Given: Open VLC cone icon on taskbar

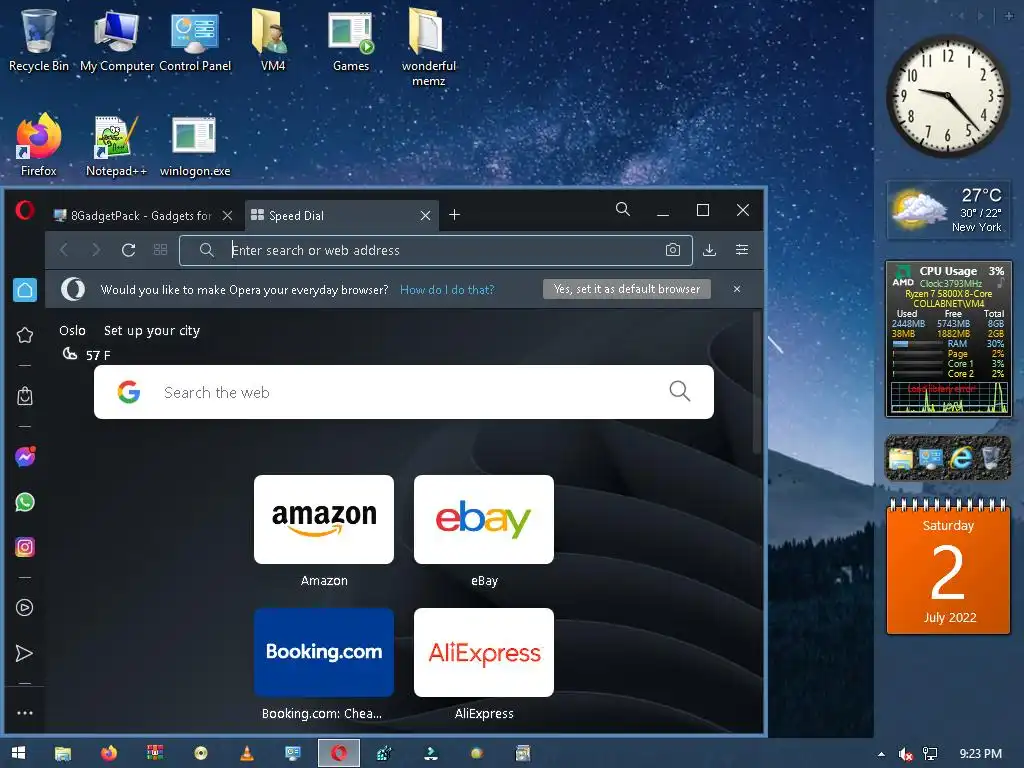Looking at the screenshot, I should pos(247,753).
